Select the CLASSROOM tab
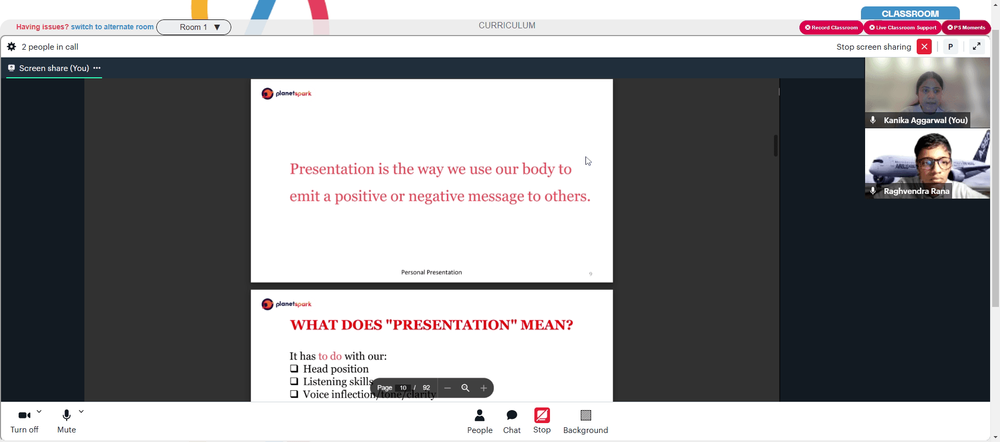Image resolution: width=1000 pixels, height=442 pixels. (910, 13)
